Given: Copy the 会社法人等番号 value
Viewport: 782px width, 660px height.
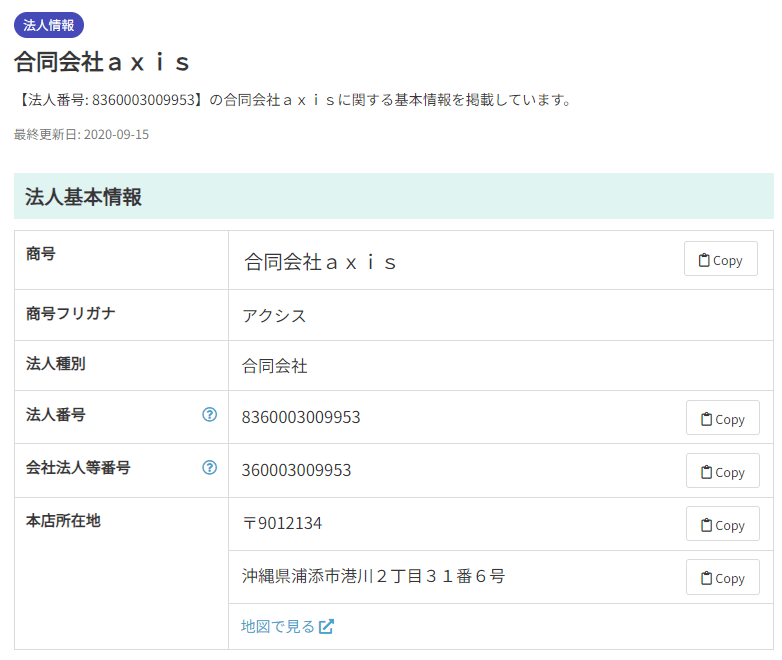Looking at the screenshot, I should click(x=722, y=471).
